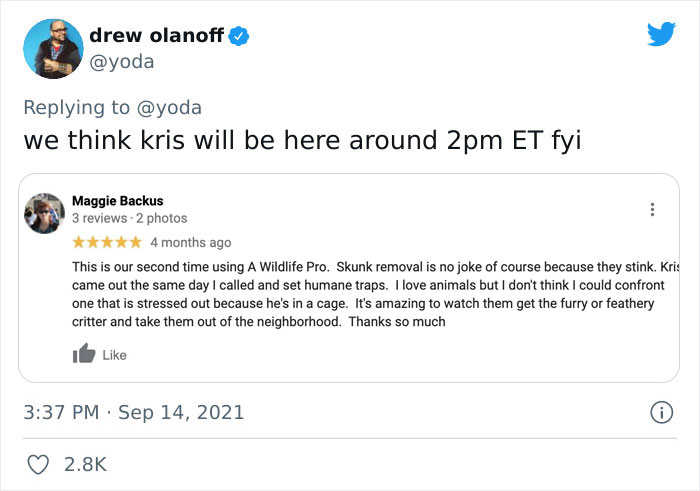Viewport: 700px width, 491px height.
Task: Click the "Like" label on the review
Action: (115, 355)
